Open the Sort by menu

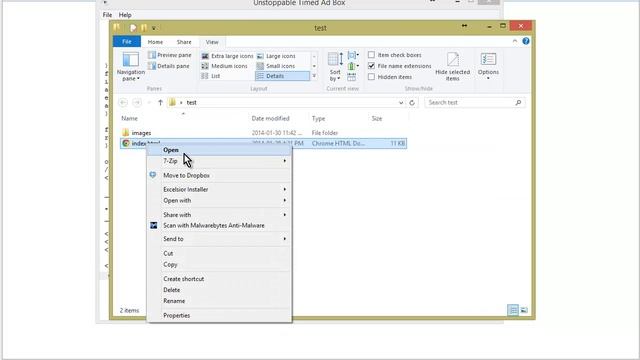(x=335, y=67)
